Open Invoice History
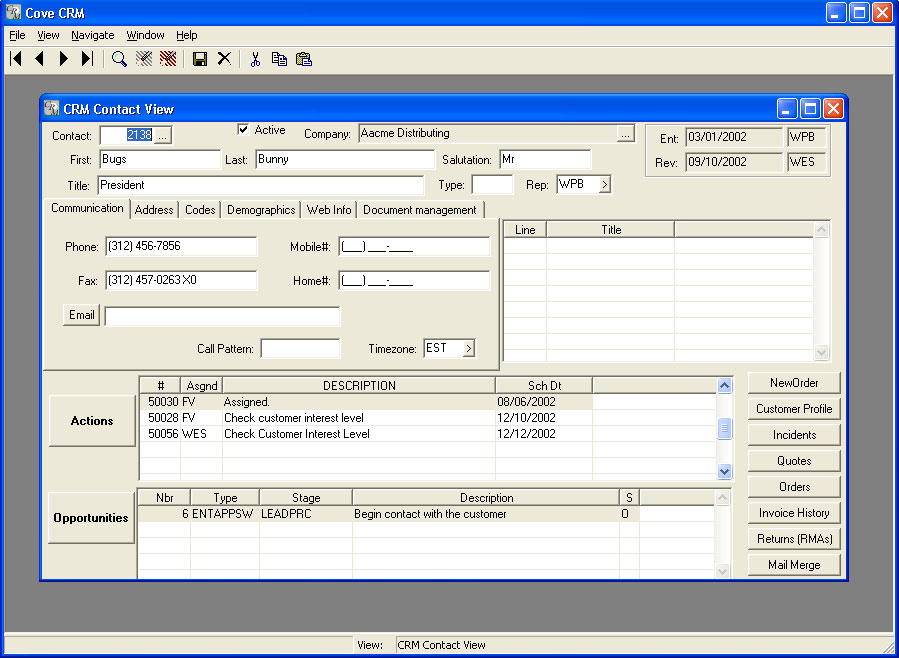 tap(794, 513)
